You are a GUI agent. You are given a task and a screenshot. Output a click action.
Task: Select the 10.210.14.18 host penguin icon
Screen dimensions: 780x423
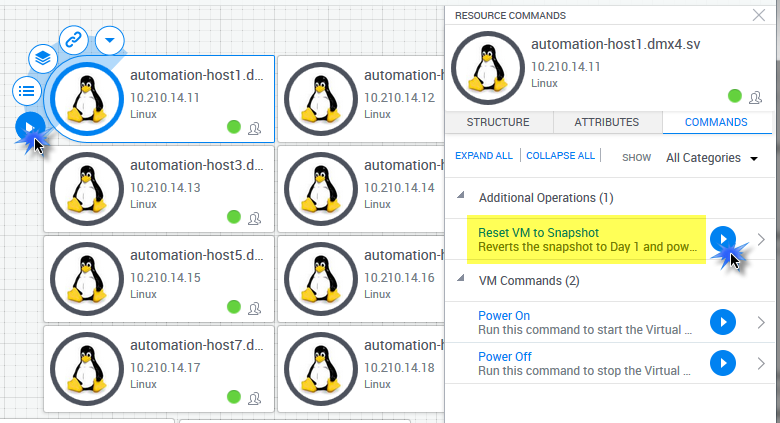tap(321, 369)
